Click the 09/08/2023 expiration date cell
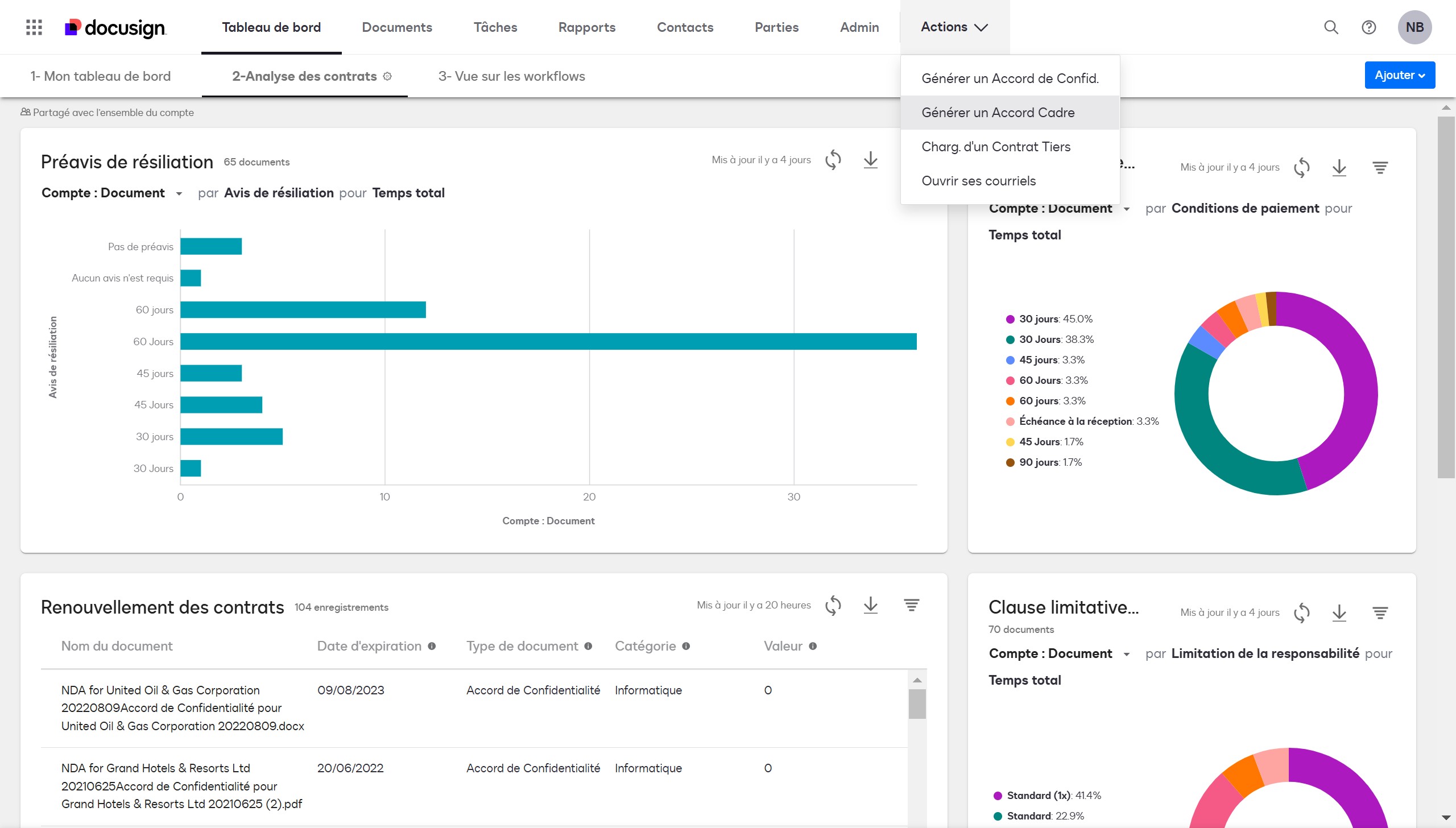Viewport: 1456px width, 828px height. coord(350,690)
